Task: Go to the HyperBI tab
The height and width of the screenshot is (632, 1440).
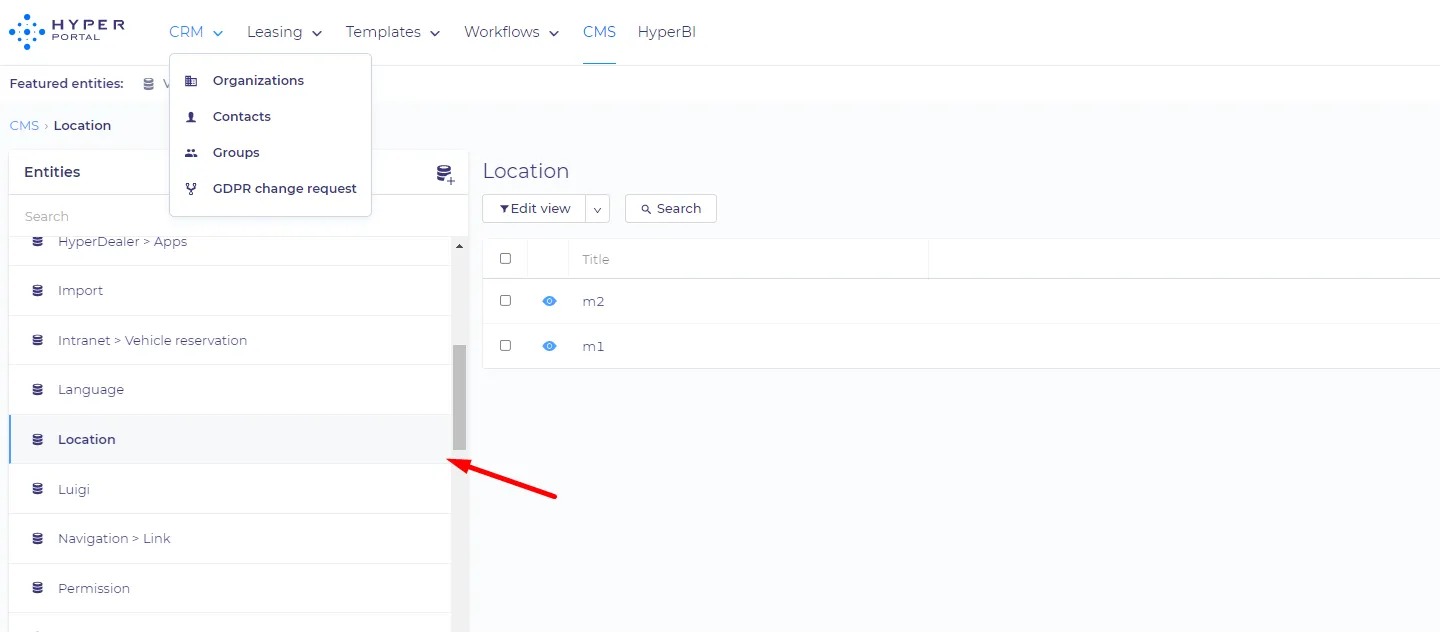Action: tap(667, 32)
